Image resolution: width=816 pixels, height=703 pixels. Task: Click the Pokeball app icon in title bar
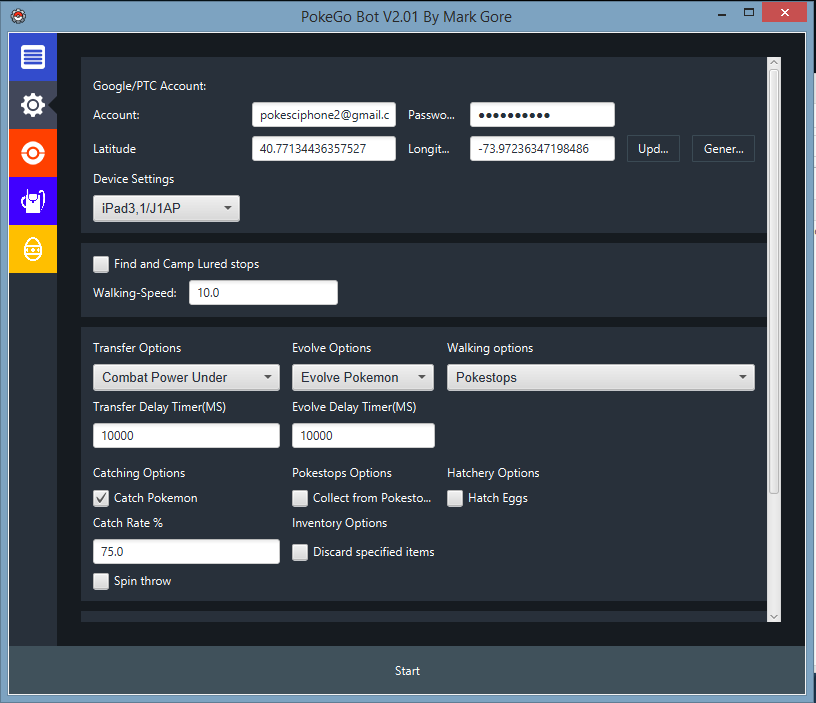click(18, 16)
